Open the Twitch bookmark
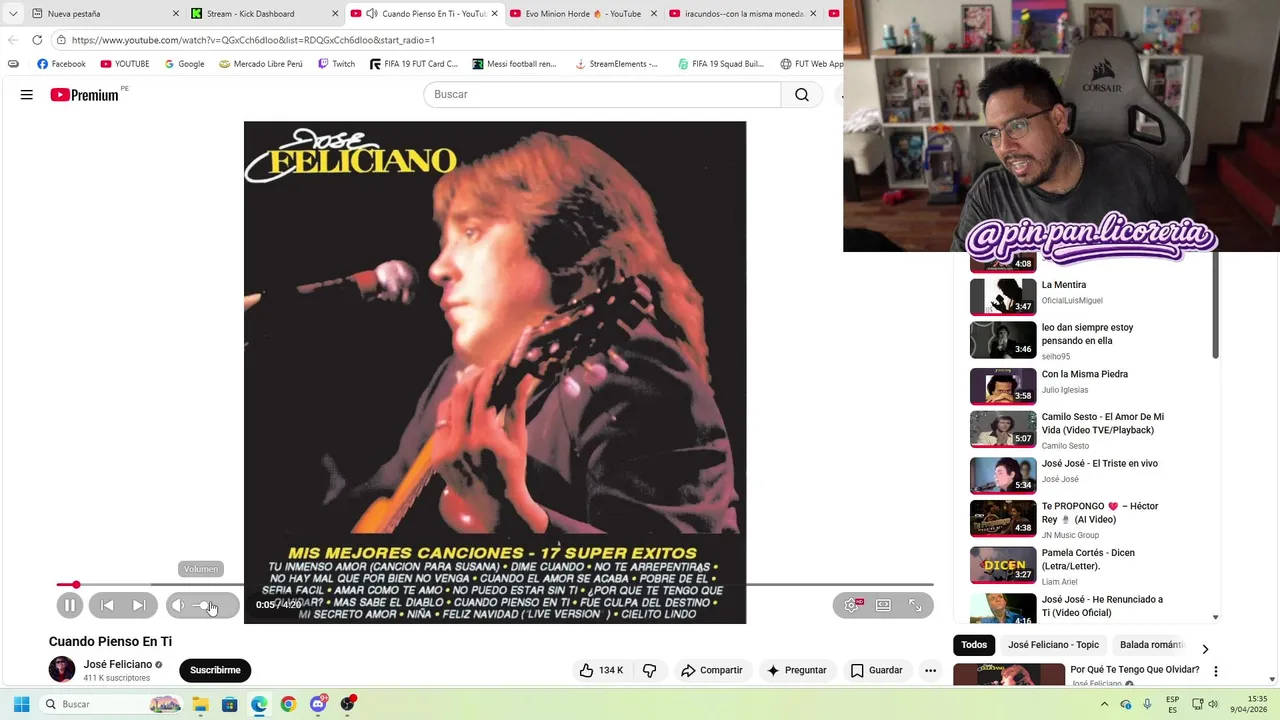Viewport: 1280px width, 720px height. [336, 64]
